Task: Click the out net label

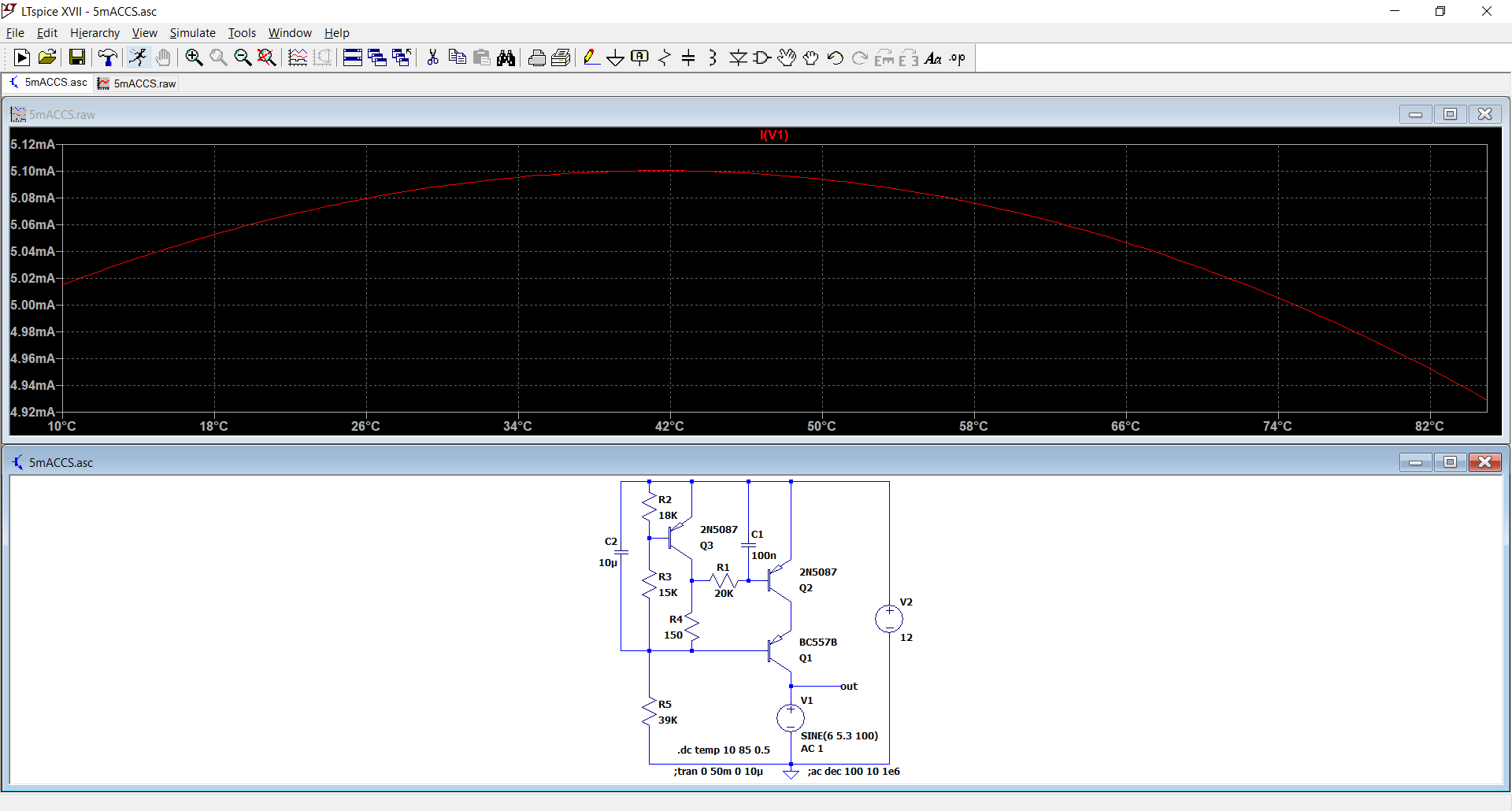Action: 848,686
